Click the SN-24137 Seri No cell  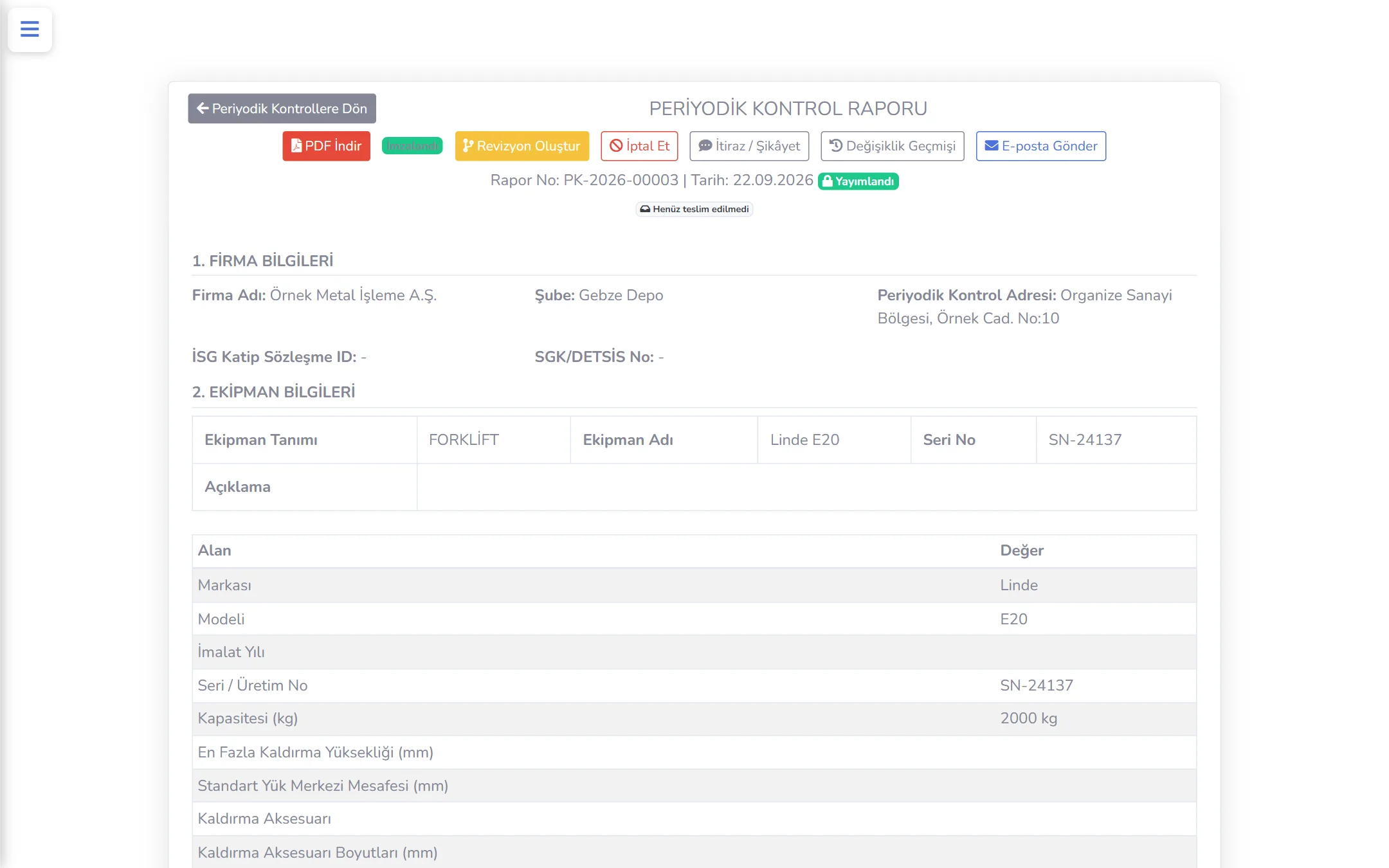click(x=1116, y=440)
